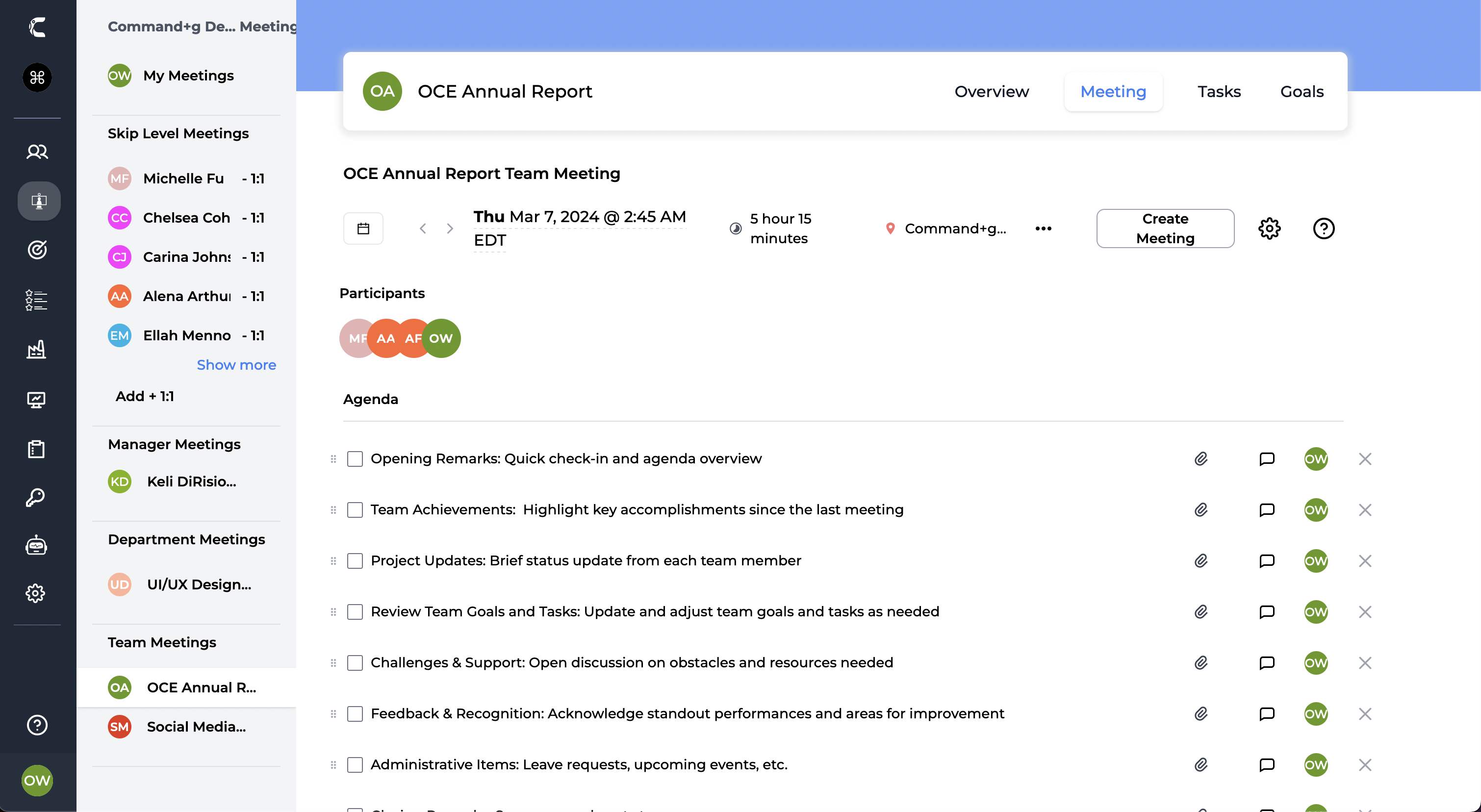Open the goals target icon in sidebar
Image resolution: width=1481 pixels, height=812 pixels.
37,250
